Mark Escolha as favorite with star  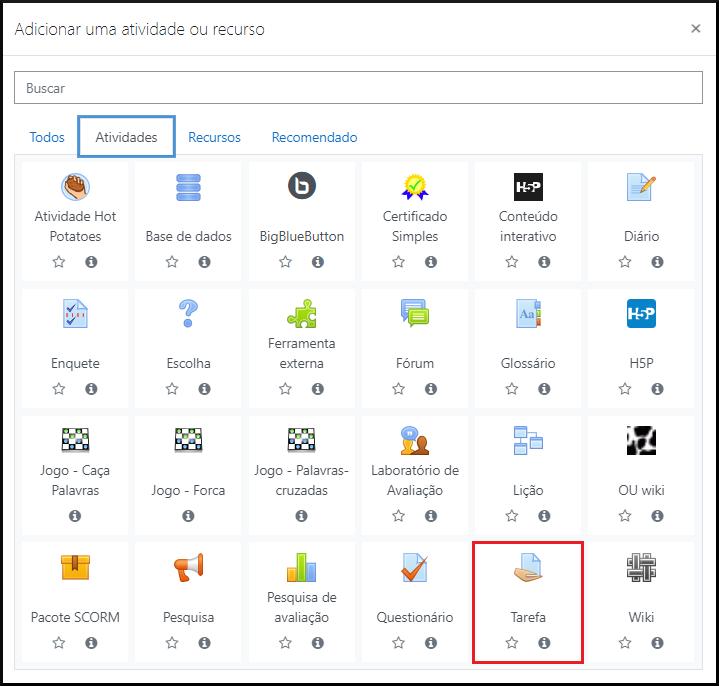[x=172, y=389]
